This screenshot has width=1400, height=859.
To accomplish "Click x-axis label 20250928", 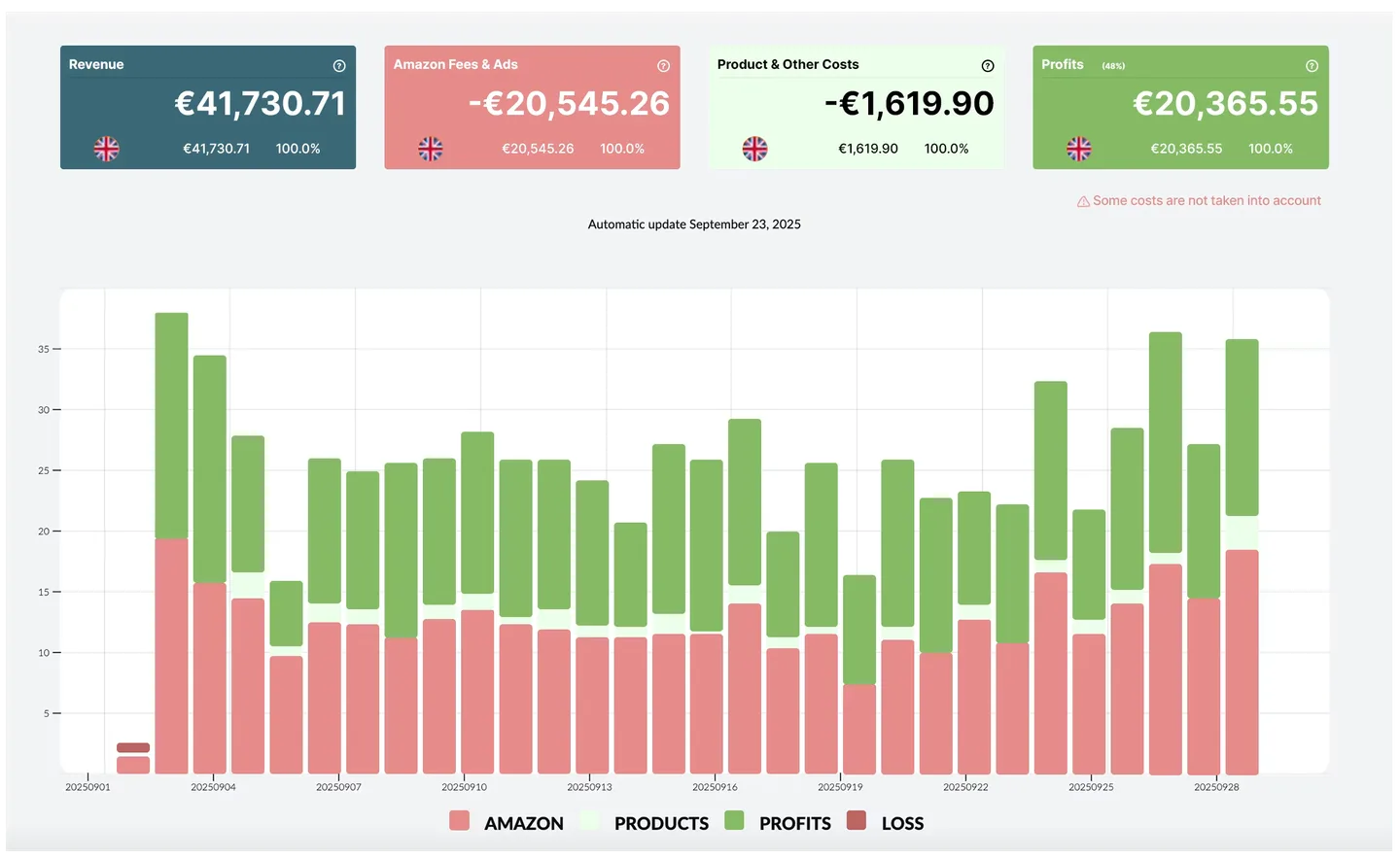I will [1216, 787].
